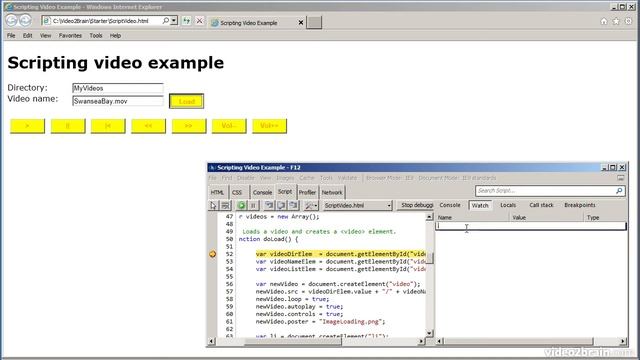Click the select element by click arrow icon
Viewport: 640px width, 360px height.
pyautogui.click(x=213, y=205)
